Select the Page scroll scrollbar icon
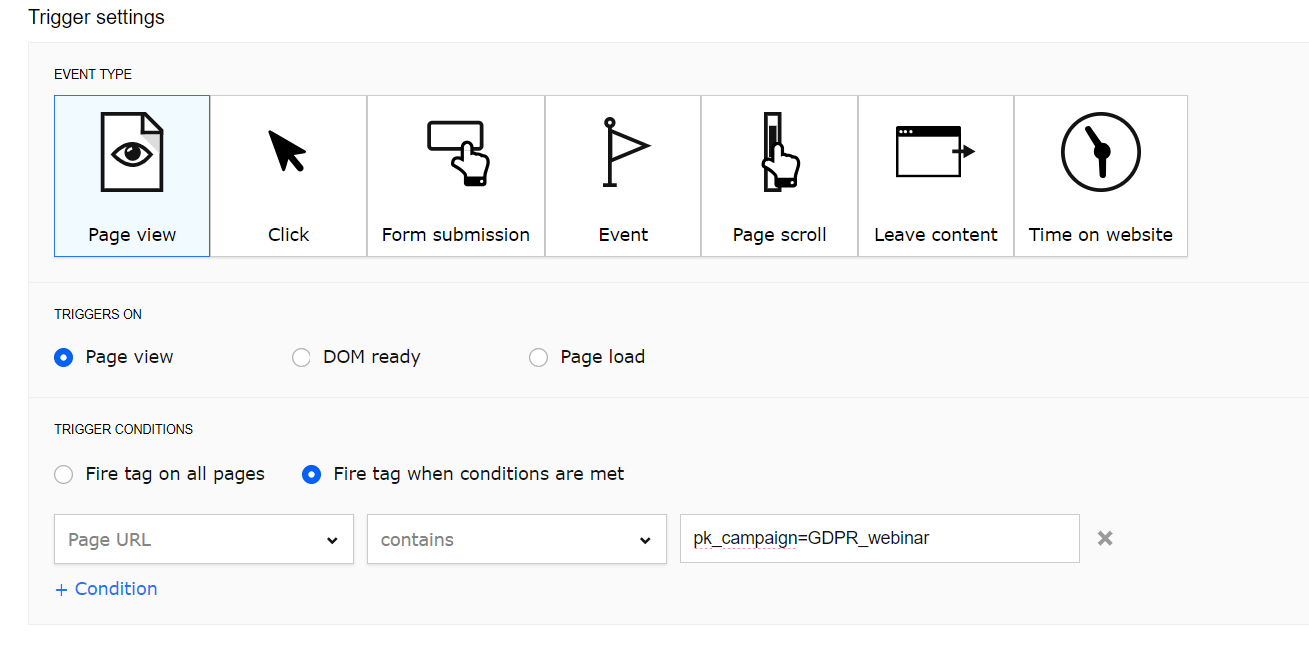 [x=779, y=153]
